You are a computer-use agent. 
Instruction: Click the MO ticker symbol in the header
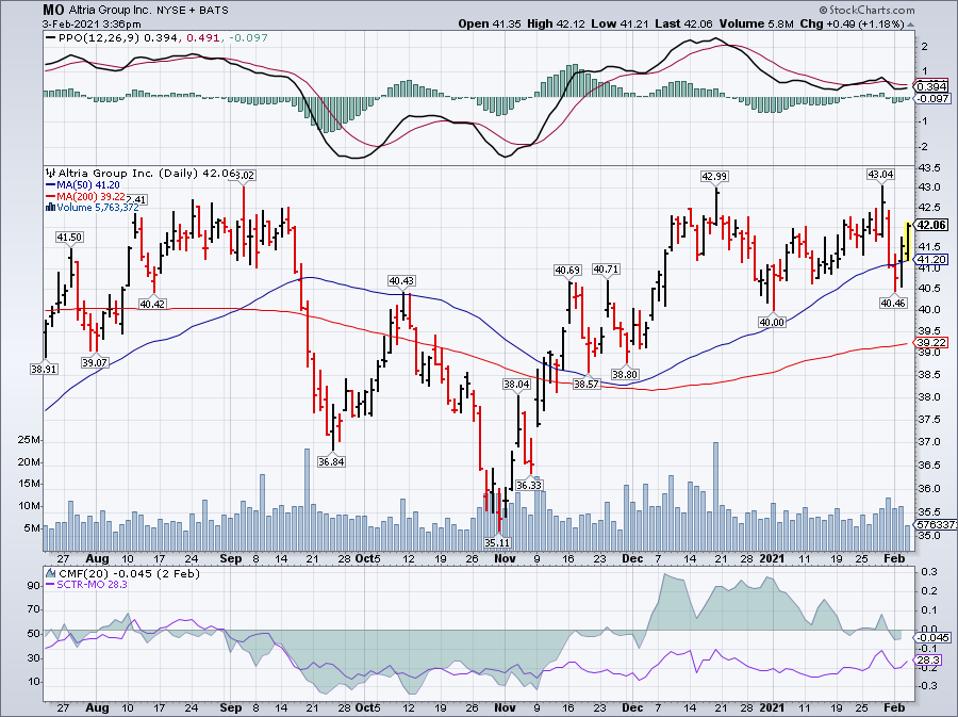52,10
